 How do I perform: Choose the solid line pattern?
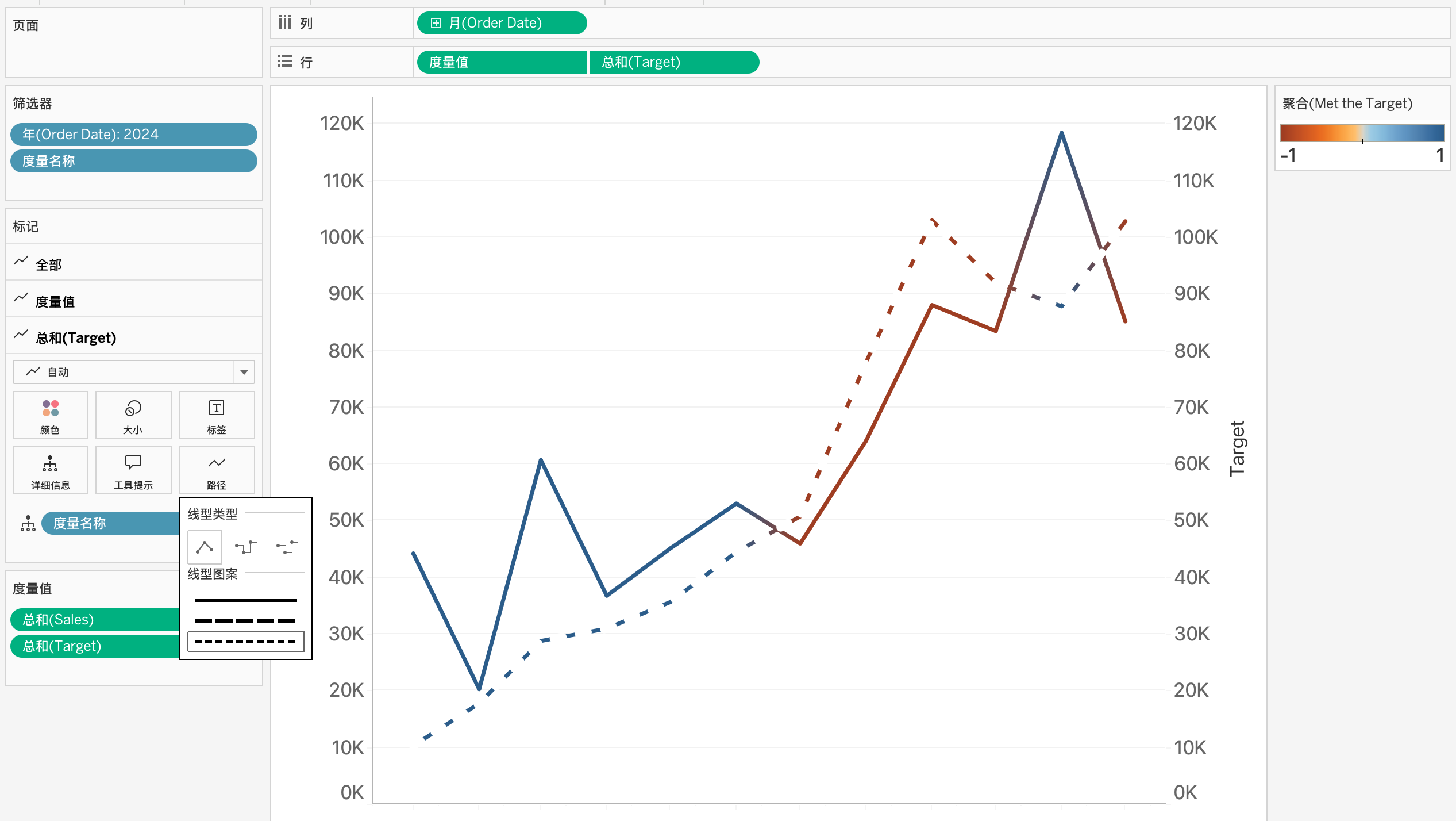pyautogui.click(x=245, y=600)
